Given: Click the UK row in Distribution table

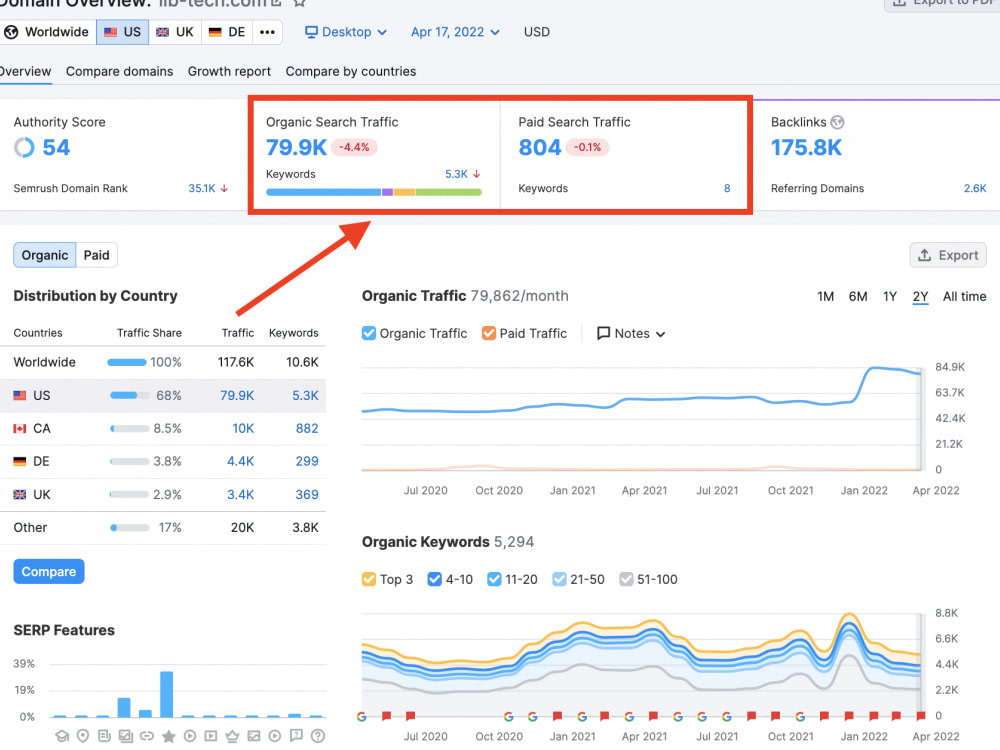Looking at the screenshot, I should point(163,494).
